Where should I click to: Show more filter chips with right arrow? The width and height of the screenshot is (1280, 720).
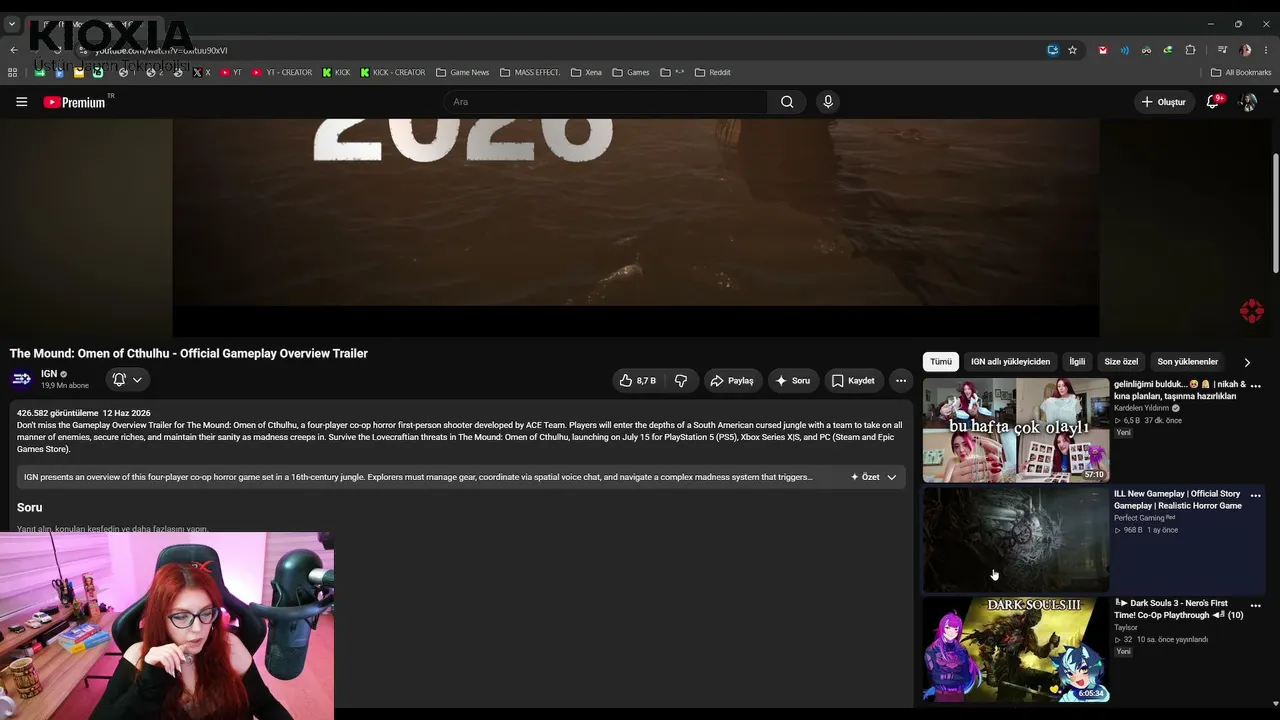(x=1247, y=362)
